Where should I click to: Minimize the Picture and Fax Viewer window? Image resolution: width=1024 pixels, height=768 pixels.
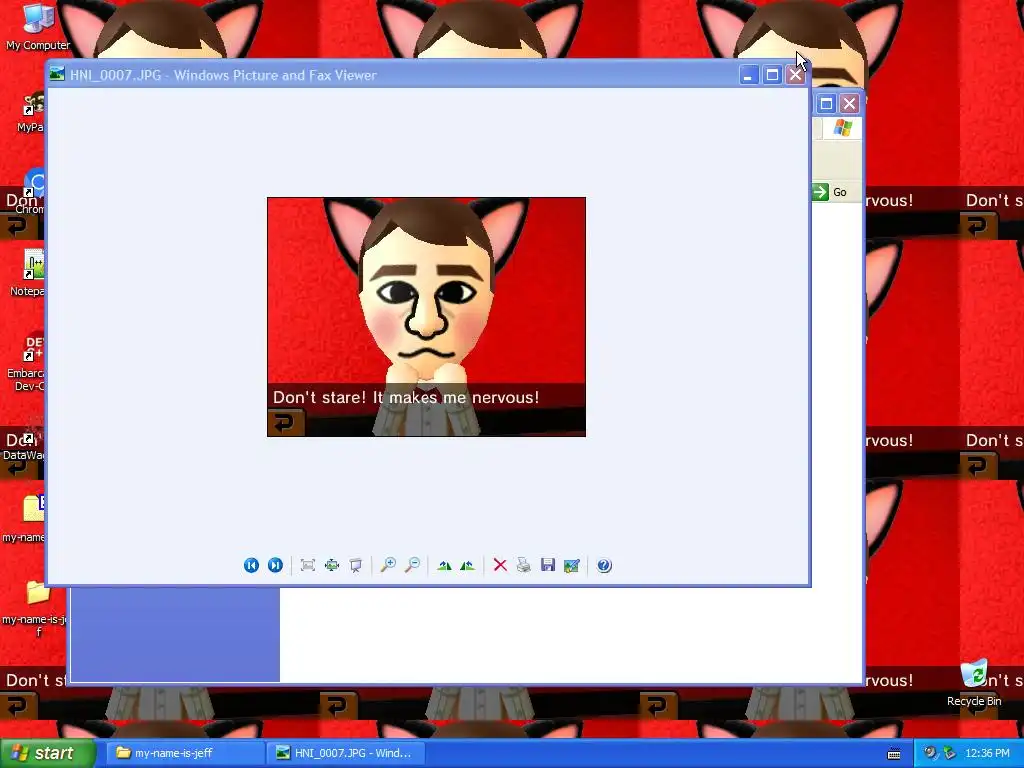click(748, 75)
